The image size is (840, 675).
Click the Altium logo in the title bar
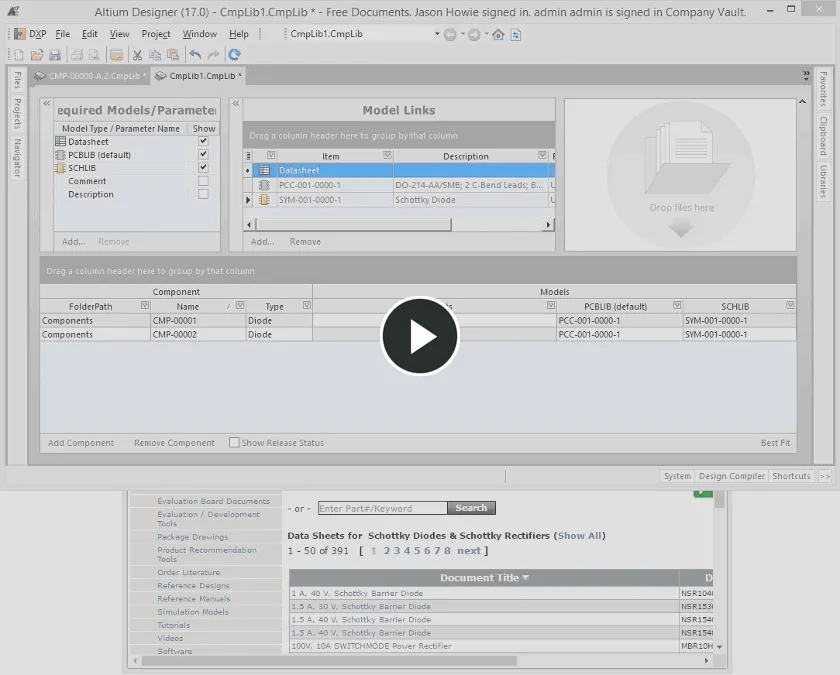[x=13, y=11]
